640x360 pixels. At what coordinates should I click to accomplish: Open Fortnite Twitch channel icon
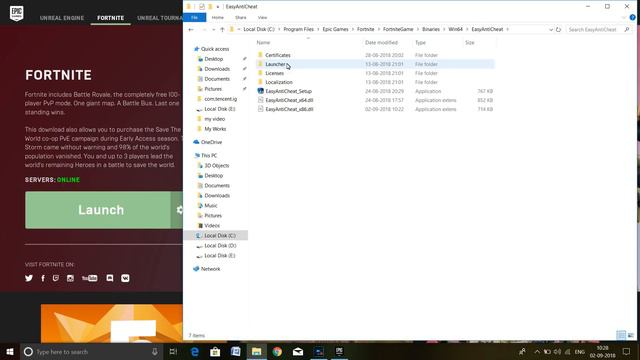point(56,278)
